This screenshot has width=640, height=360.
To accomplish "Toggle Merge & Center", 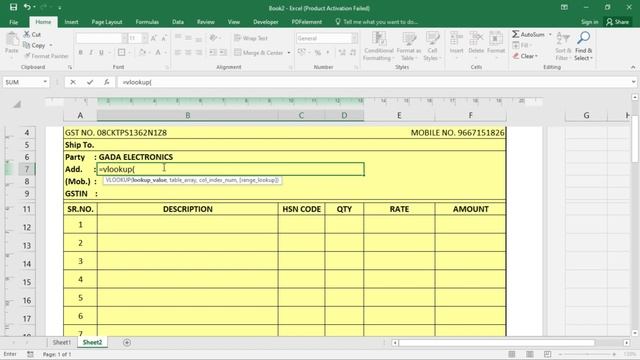I will point(259,53).
